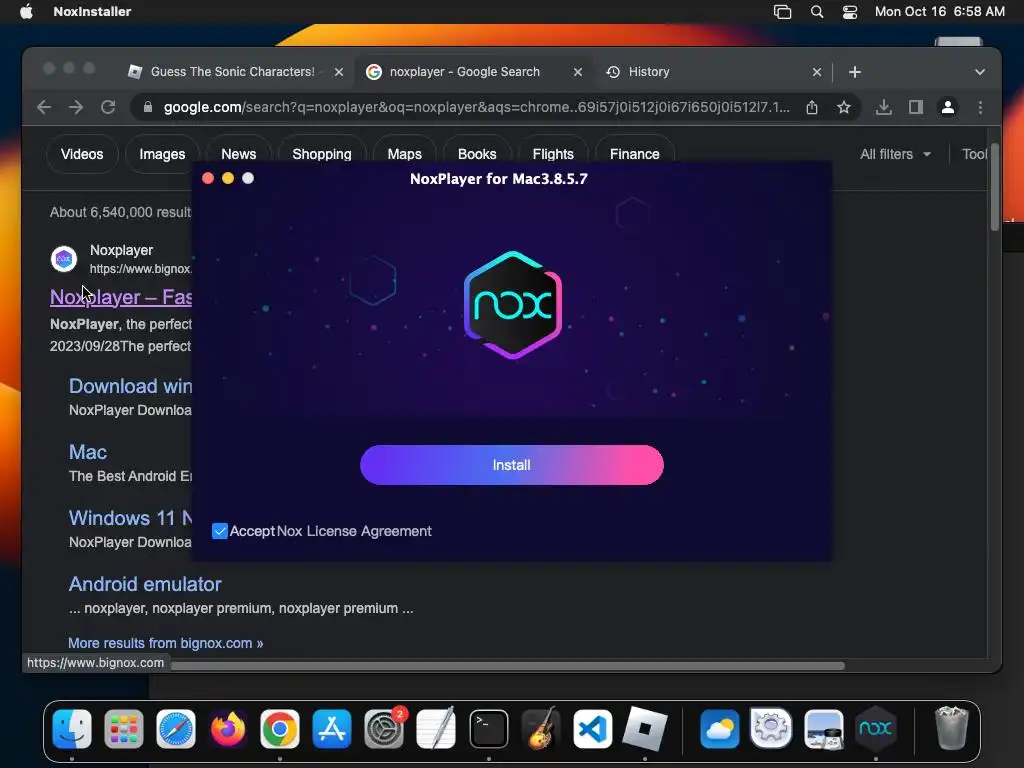View site information lock icon
Image resolution: width=1024 pixels, height=768 pixels.
(x=148, y=107)
